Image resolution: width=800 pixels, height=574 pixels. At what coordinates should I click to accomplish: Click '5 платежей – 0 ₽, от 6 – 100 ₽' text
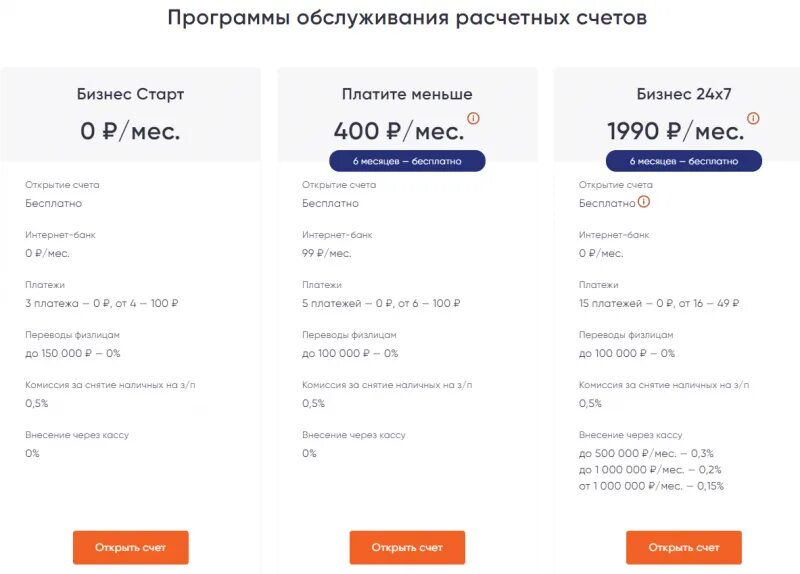pos(381,304)
